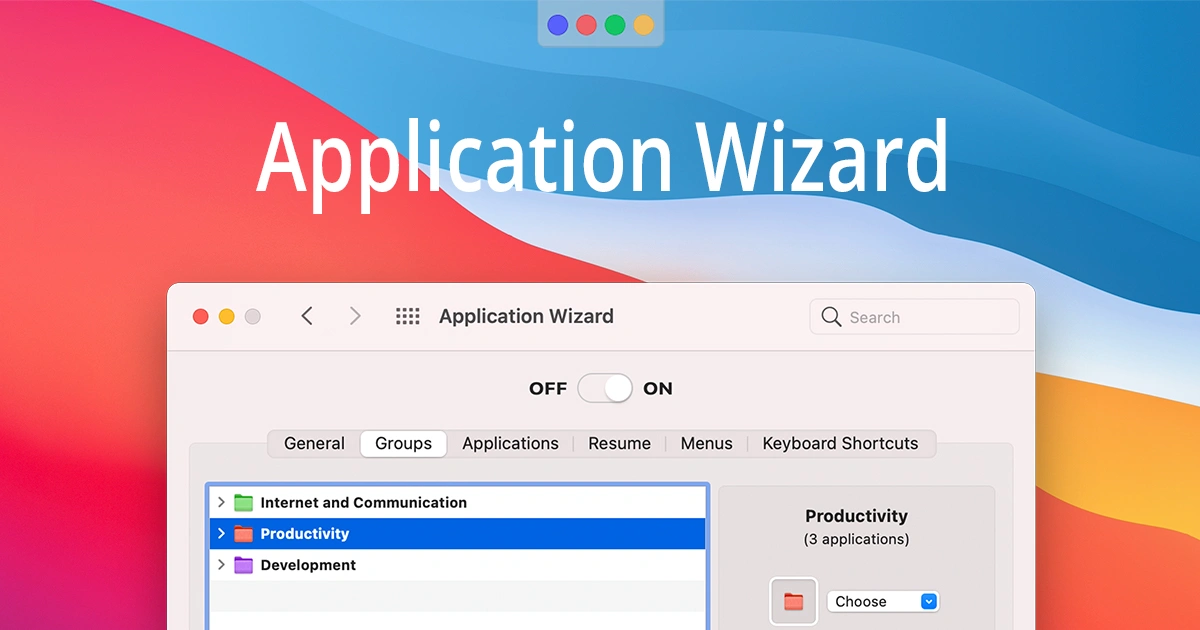Expand the Internet and Communication group
This screenshot has height=630, width=1200.
221,502
